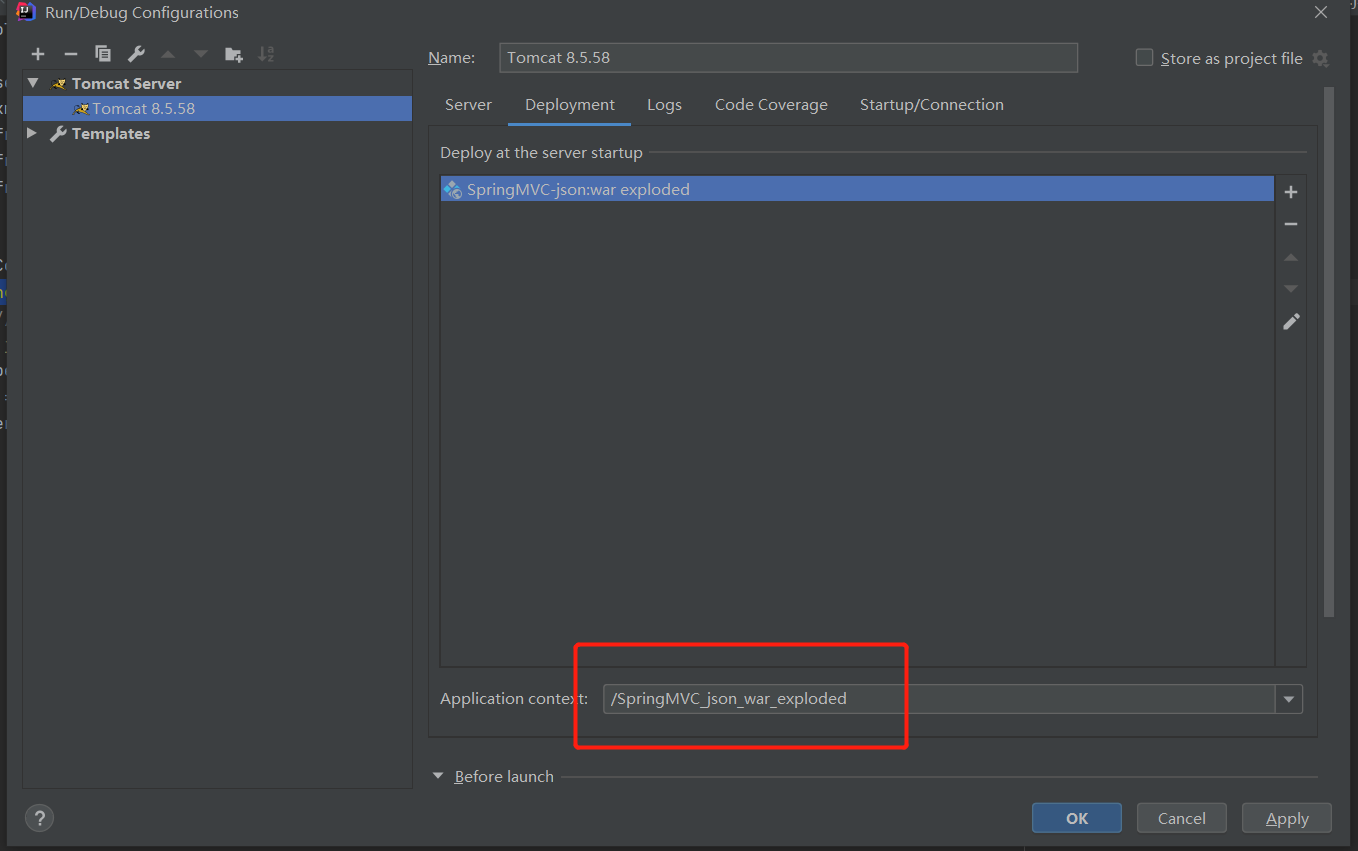Enable Store as project file checkbox

(1145, 58)
